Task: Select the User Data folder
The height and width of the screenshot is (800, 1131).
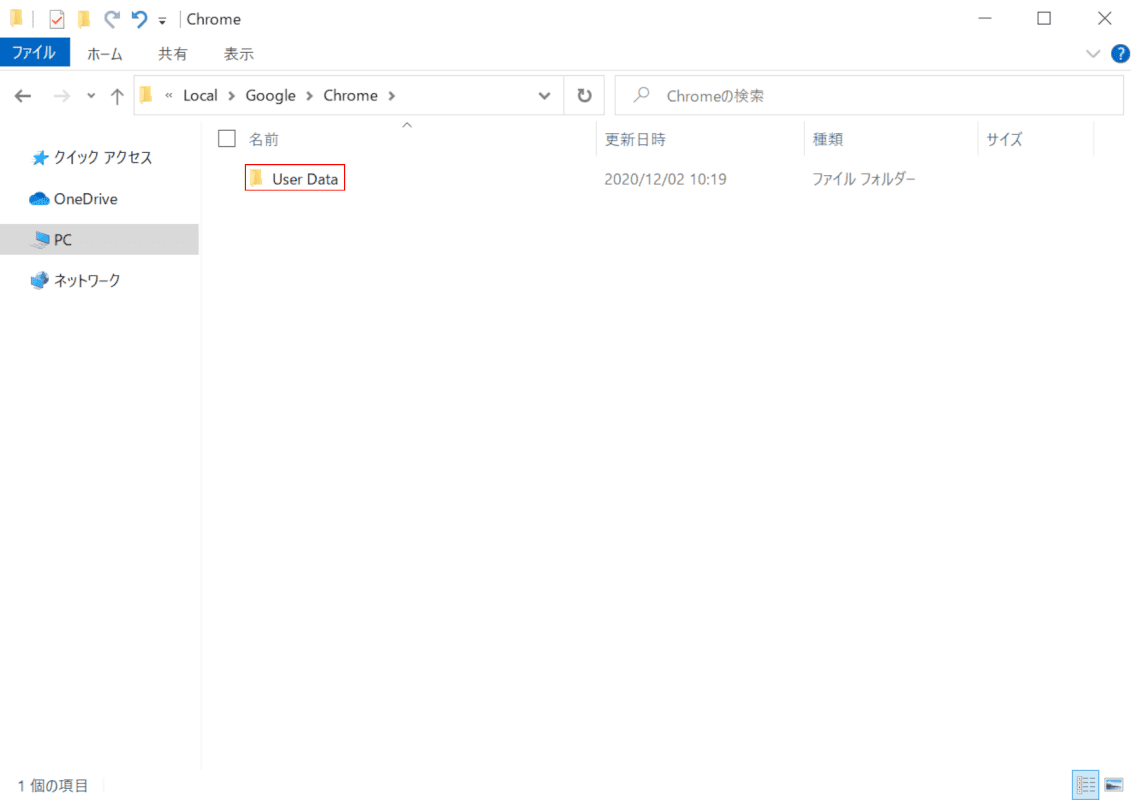Action: pyautogui.click(x=295, y=178)
